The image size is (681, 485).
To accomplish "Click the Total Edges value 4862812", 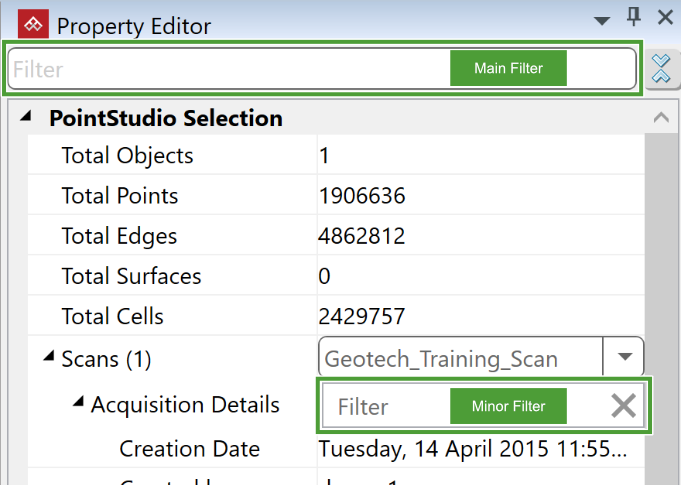I will 362,236.
